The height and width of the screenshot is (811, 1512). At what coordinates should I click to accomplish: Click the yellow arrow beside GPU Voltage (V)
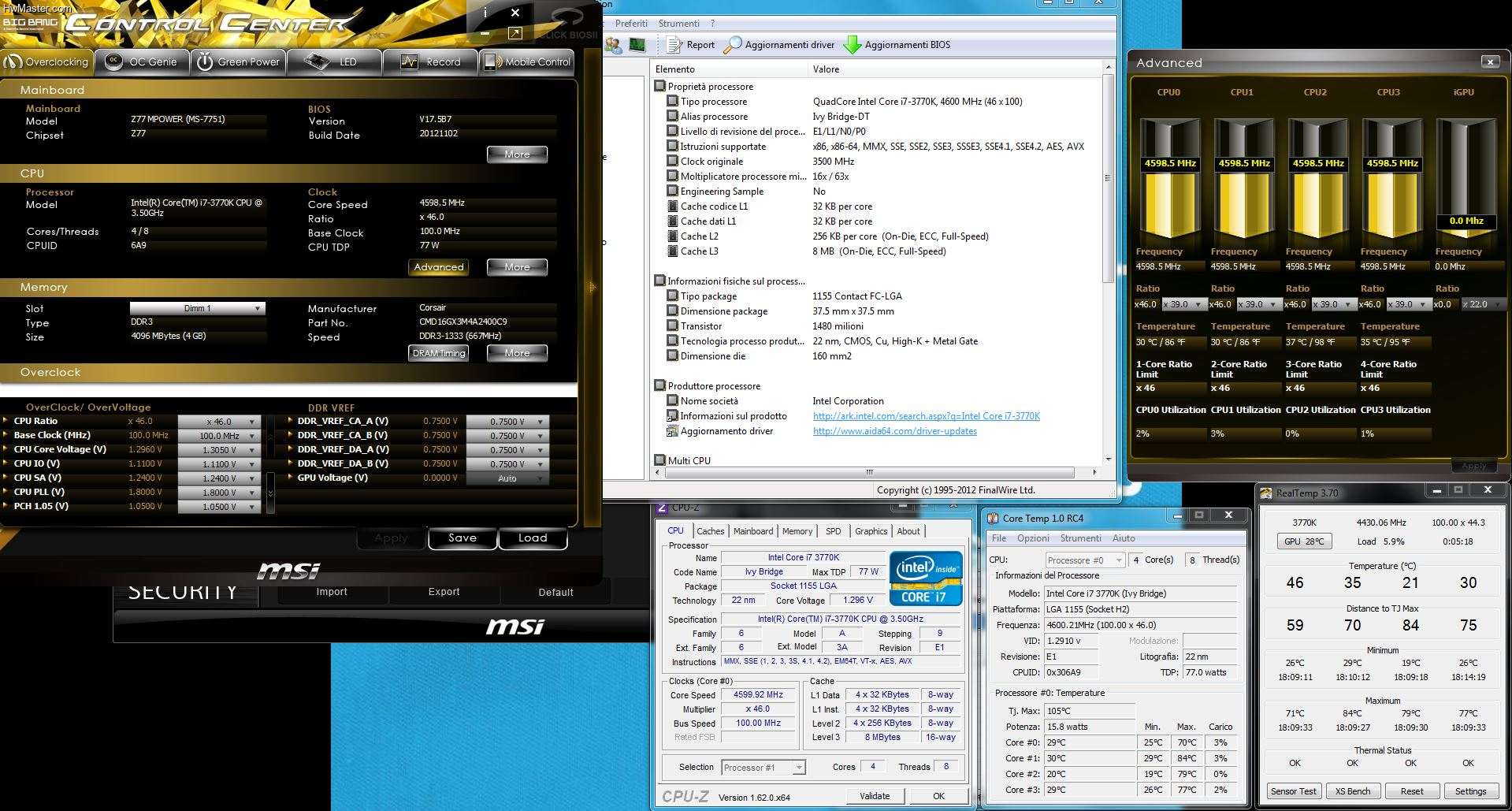pos(290,478)
